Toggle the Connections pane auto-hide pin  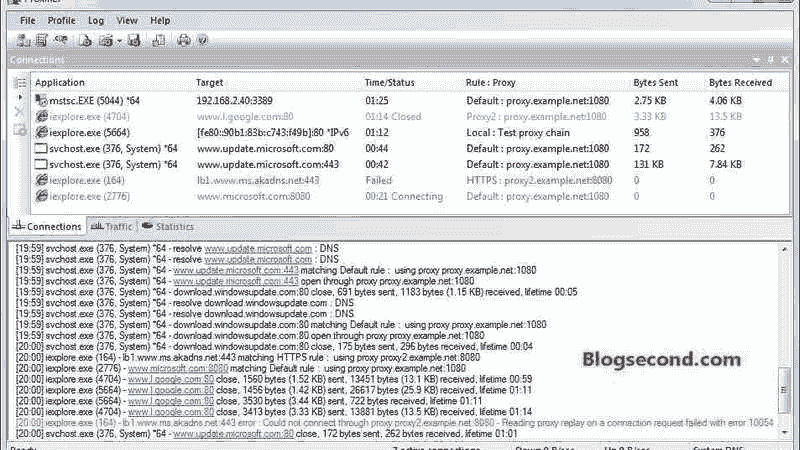pos(770,60)
